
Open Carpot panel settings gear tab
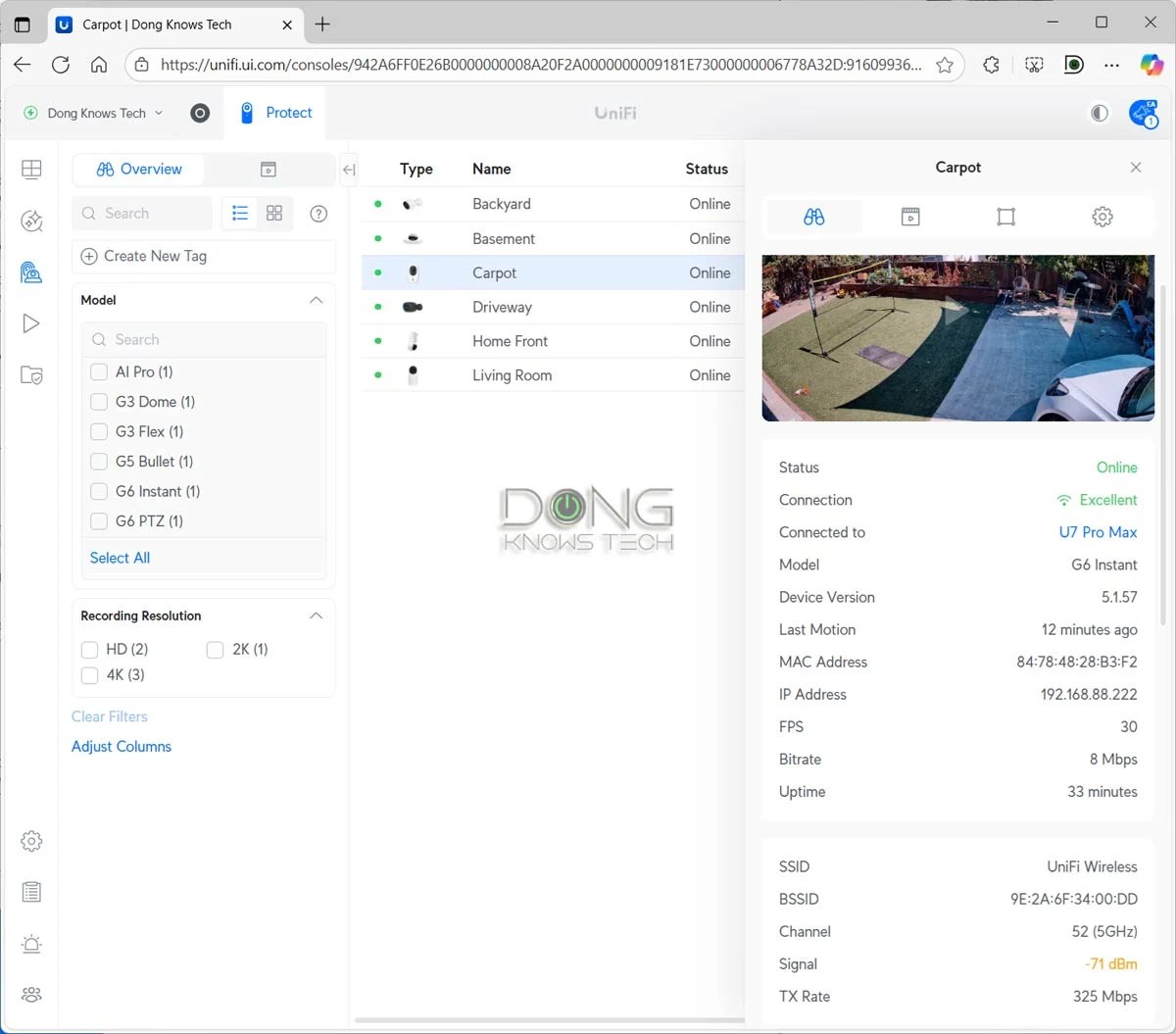click(1102, 217)
